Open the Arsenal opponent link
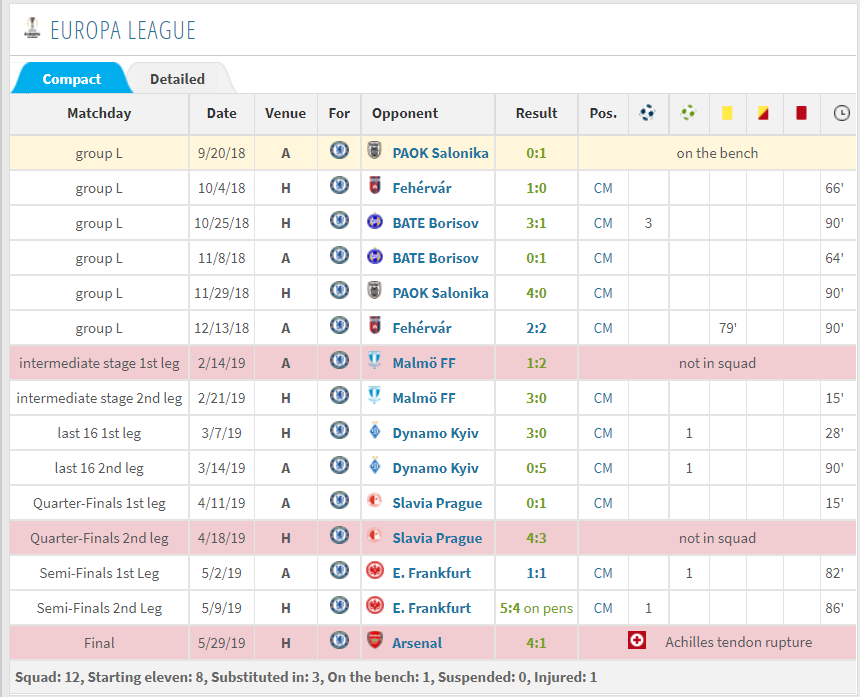860x697 pixels. (x=417, y=643)
